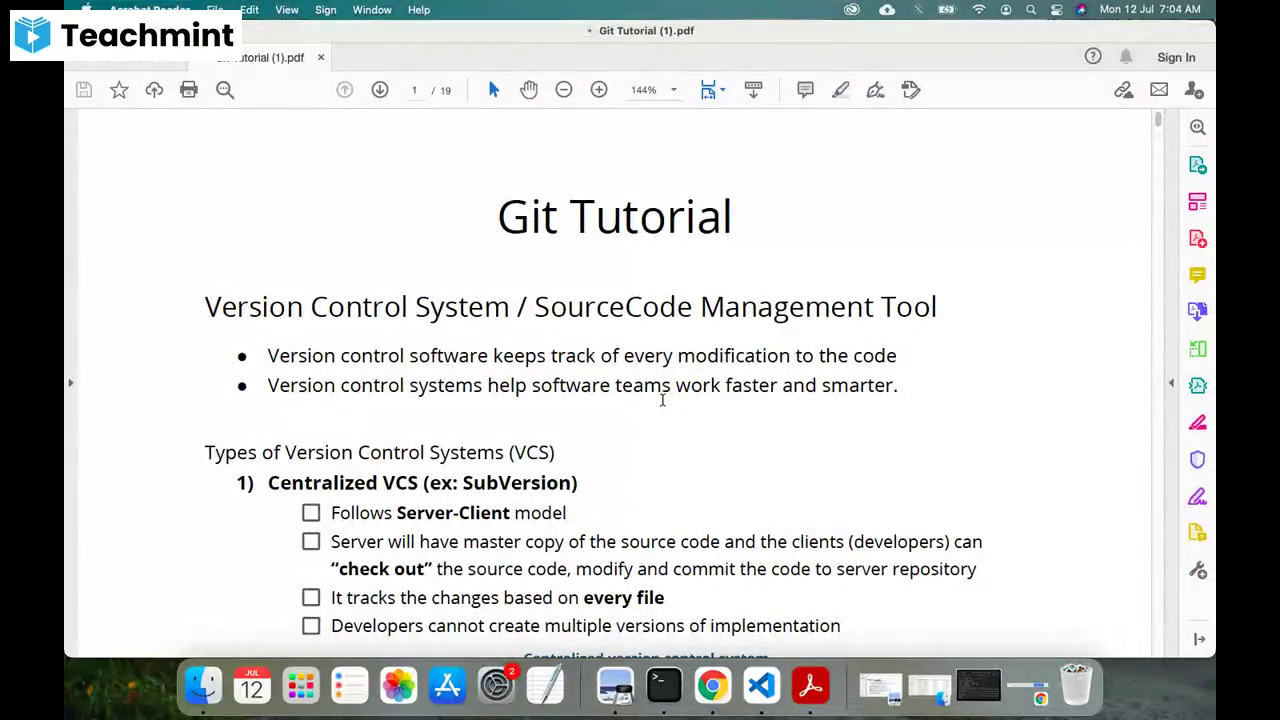Click the zoom out minus icon
1280x720 pixels.
click(x=564, y=90)
